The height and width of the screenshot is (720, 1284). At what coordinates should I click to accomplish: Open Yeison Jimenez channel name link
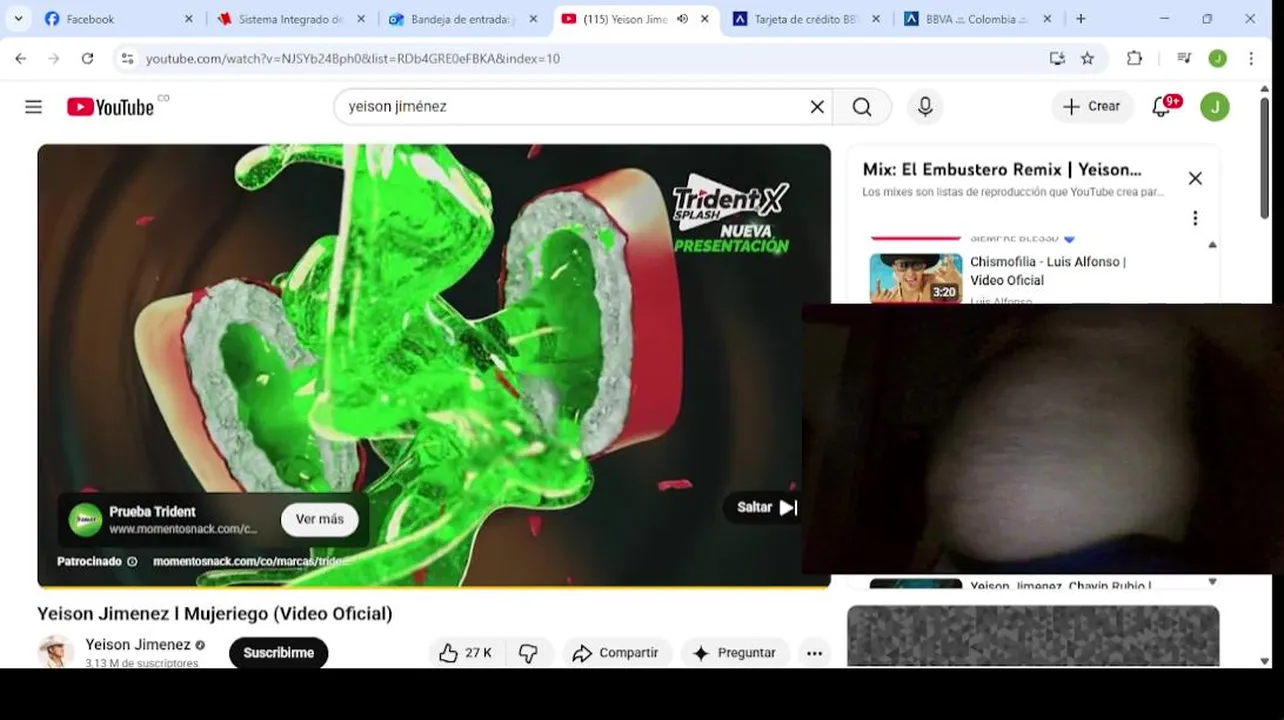point(138,645)
